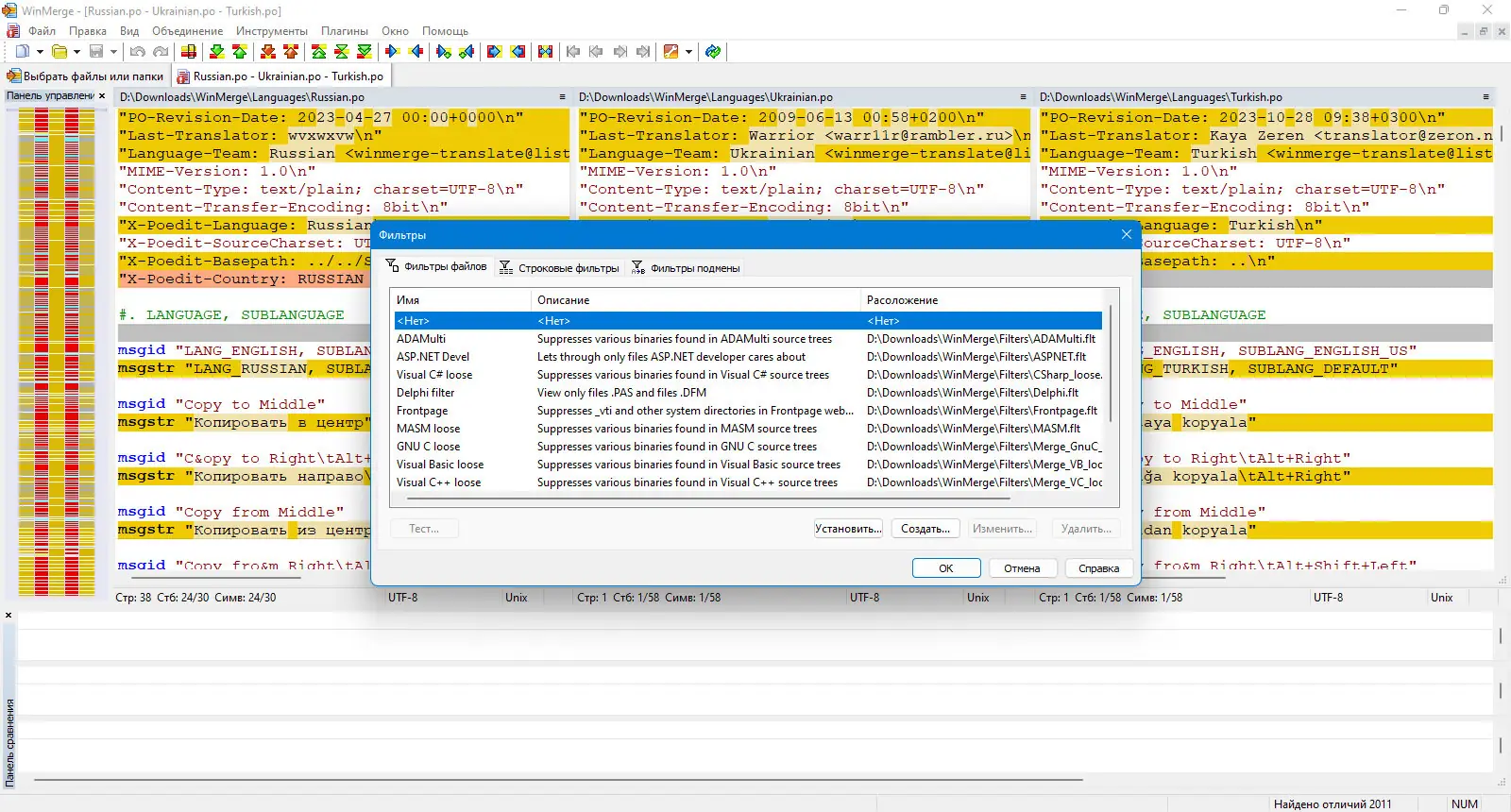Click Copy Right and Advance icon
The width and height of the screenshot is (1511, 812).
point(444,52)
